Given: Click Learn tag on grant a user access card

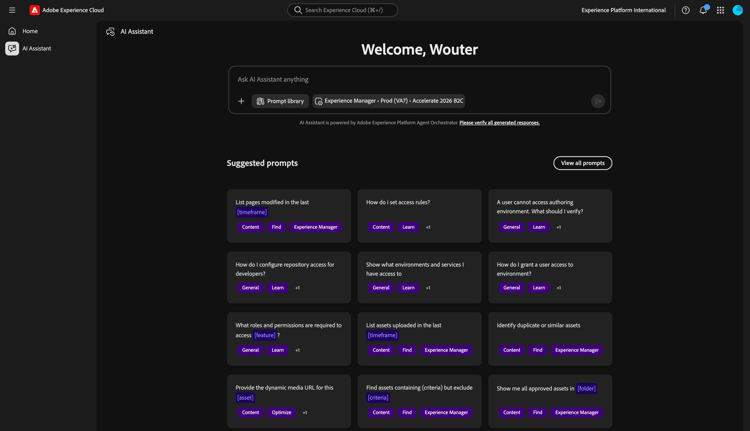Looking at the screenshot, I should tap(539, 288).
